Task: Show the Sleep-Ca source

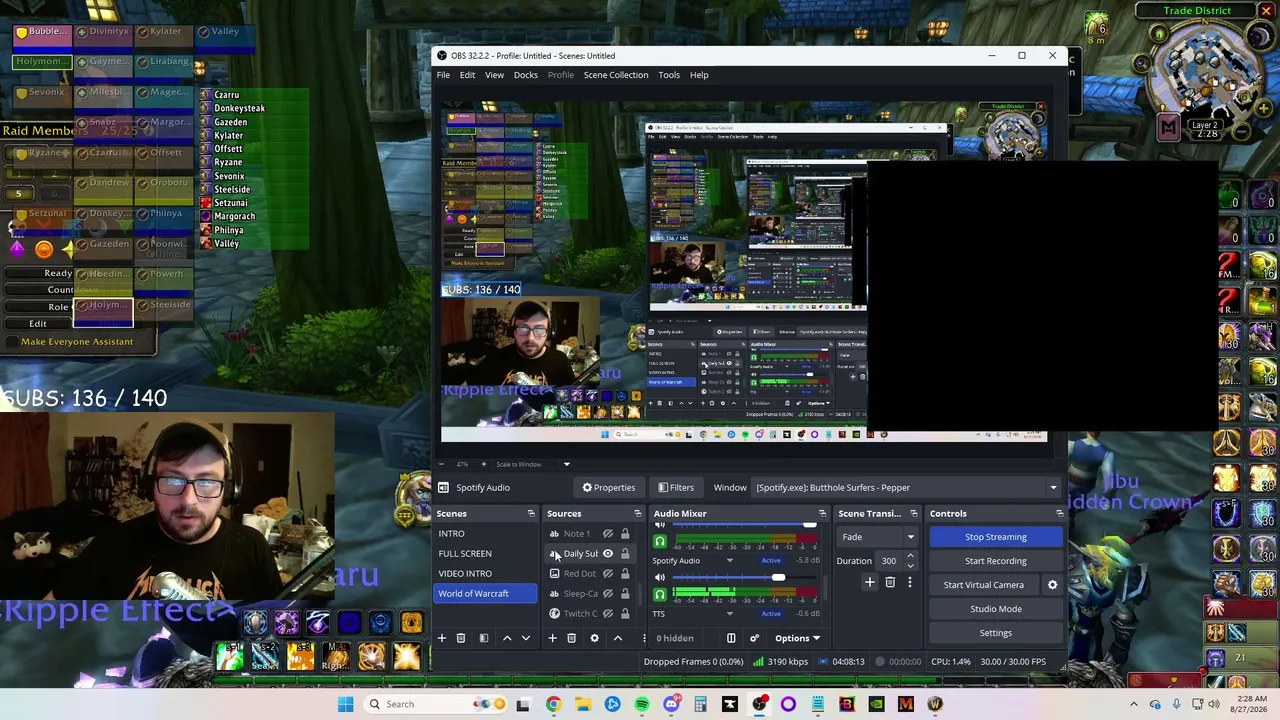Action: click(607, 594)
